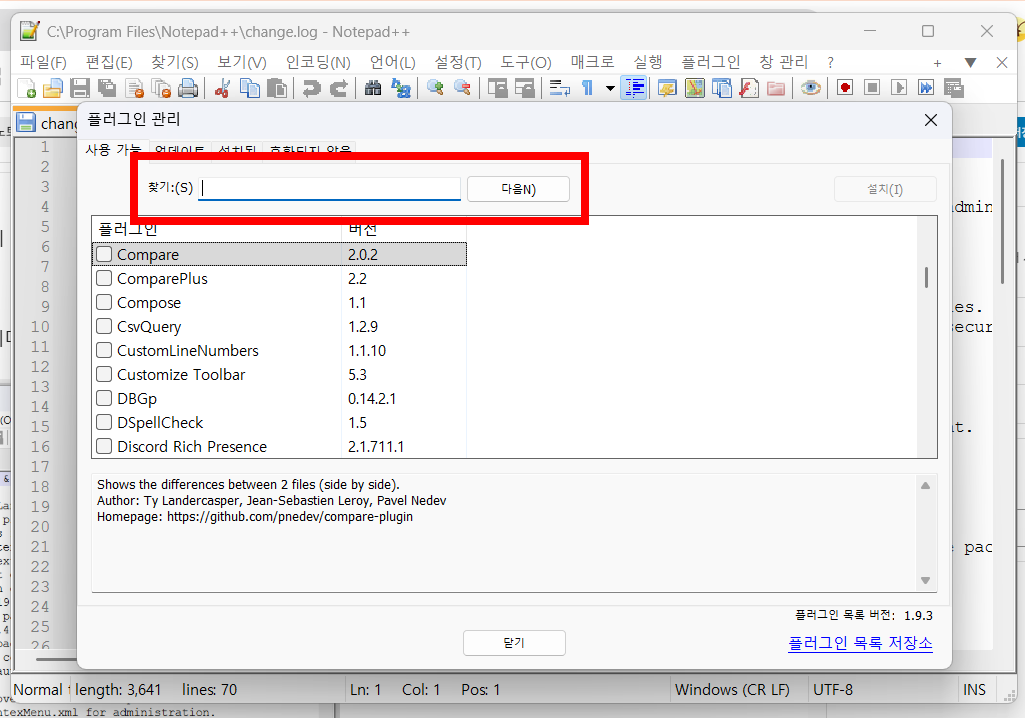Open the Function List icon

[x=749, y=88]
